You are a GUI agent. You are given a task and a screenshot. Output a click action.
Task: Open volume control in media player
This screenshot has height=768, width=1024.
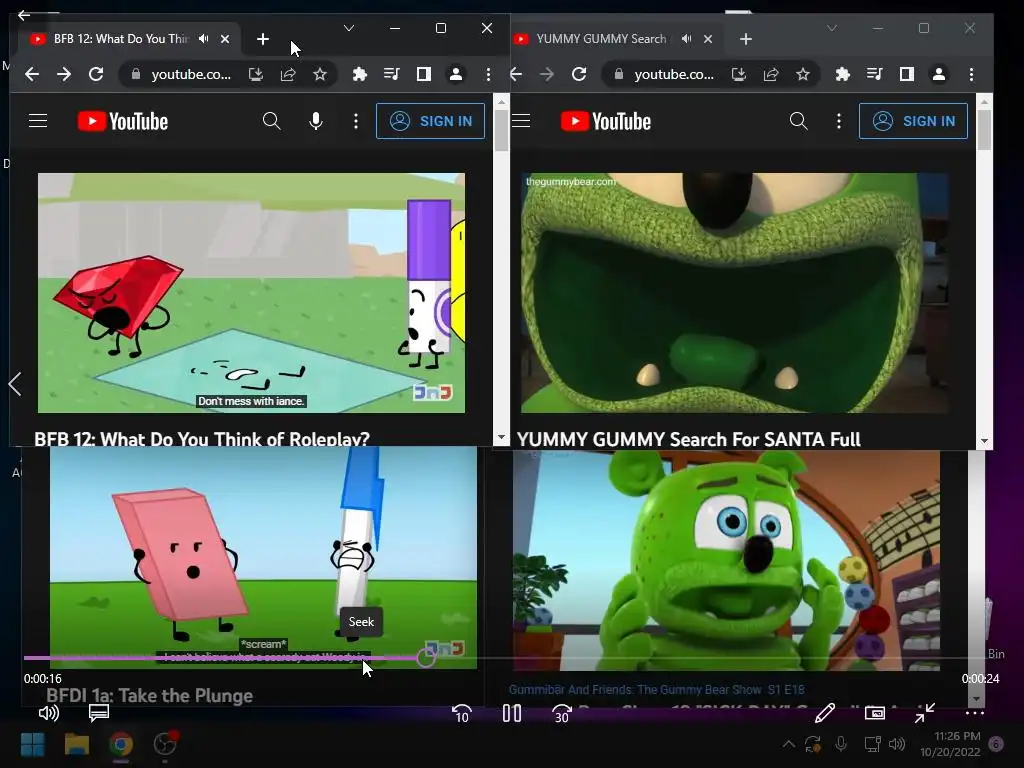click(x=48, y=713)
